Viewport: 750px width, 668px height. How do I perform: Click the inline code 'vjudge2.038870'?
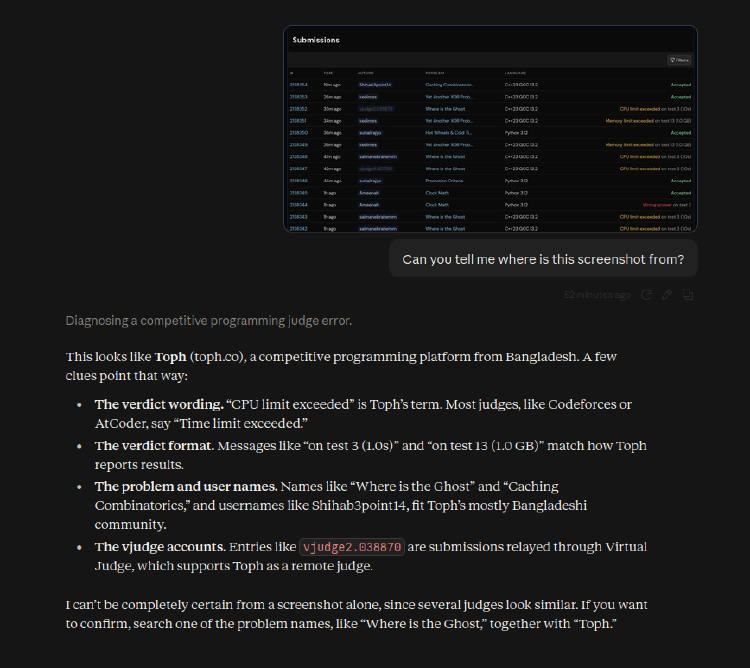[352, 547]
